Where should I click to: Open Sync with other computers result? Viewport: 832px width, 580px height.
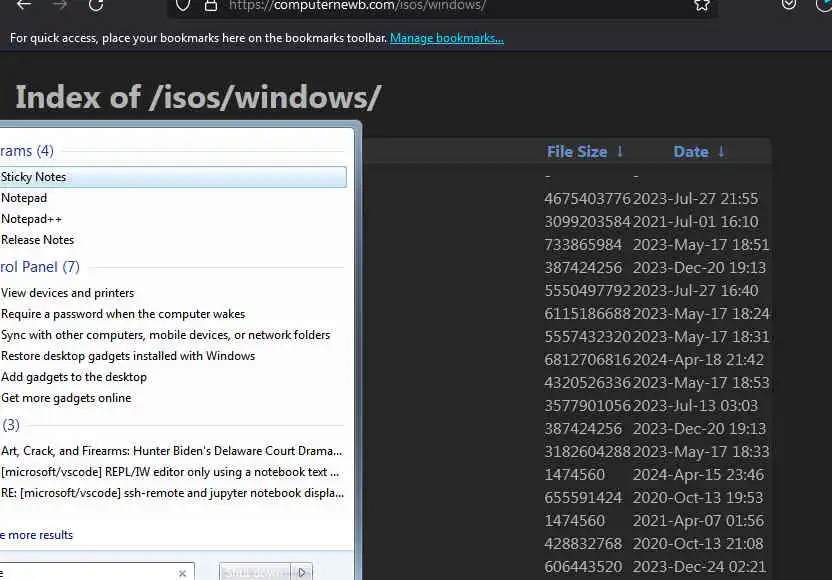166,335
